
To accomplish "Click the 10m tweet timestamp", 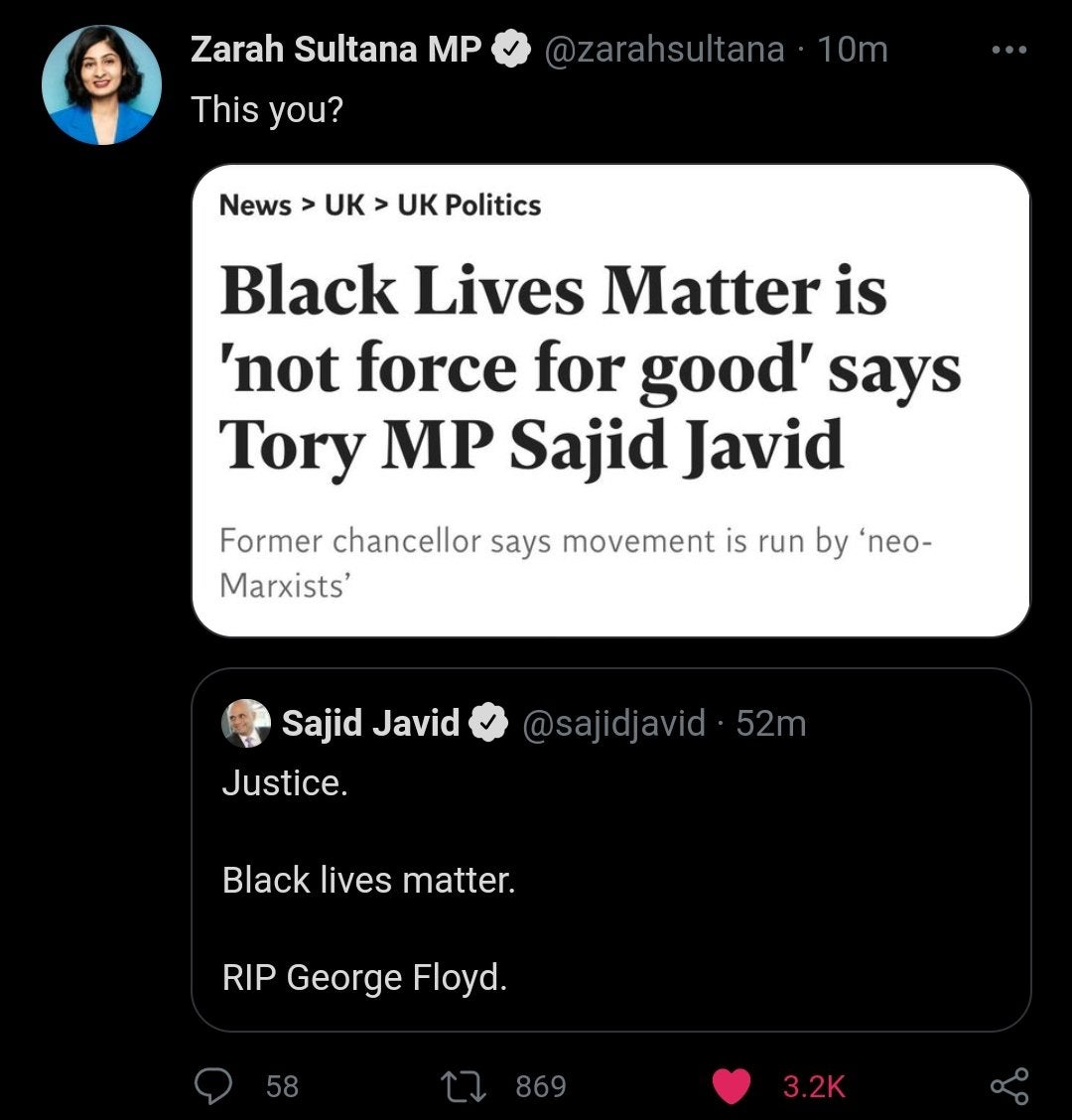I will 853,50.
